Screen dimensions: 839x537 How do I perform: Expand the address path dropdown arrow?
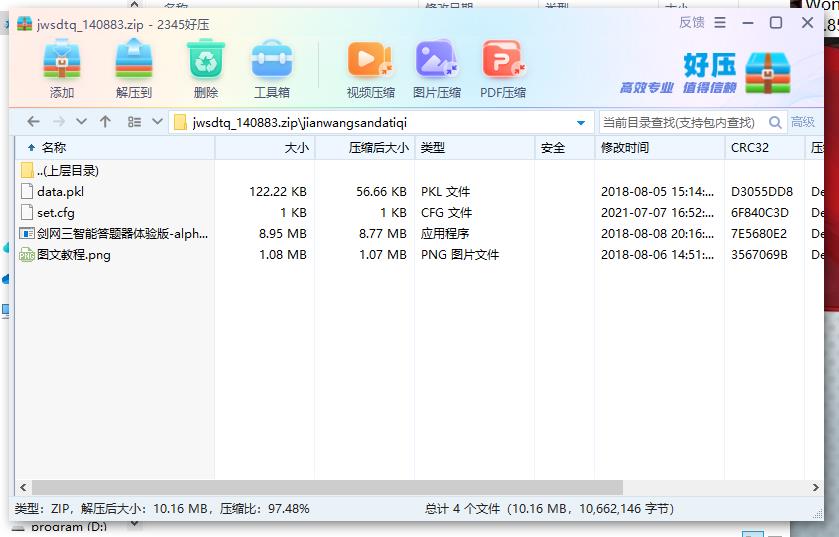coord(581,123)
